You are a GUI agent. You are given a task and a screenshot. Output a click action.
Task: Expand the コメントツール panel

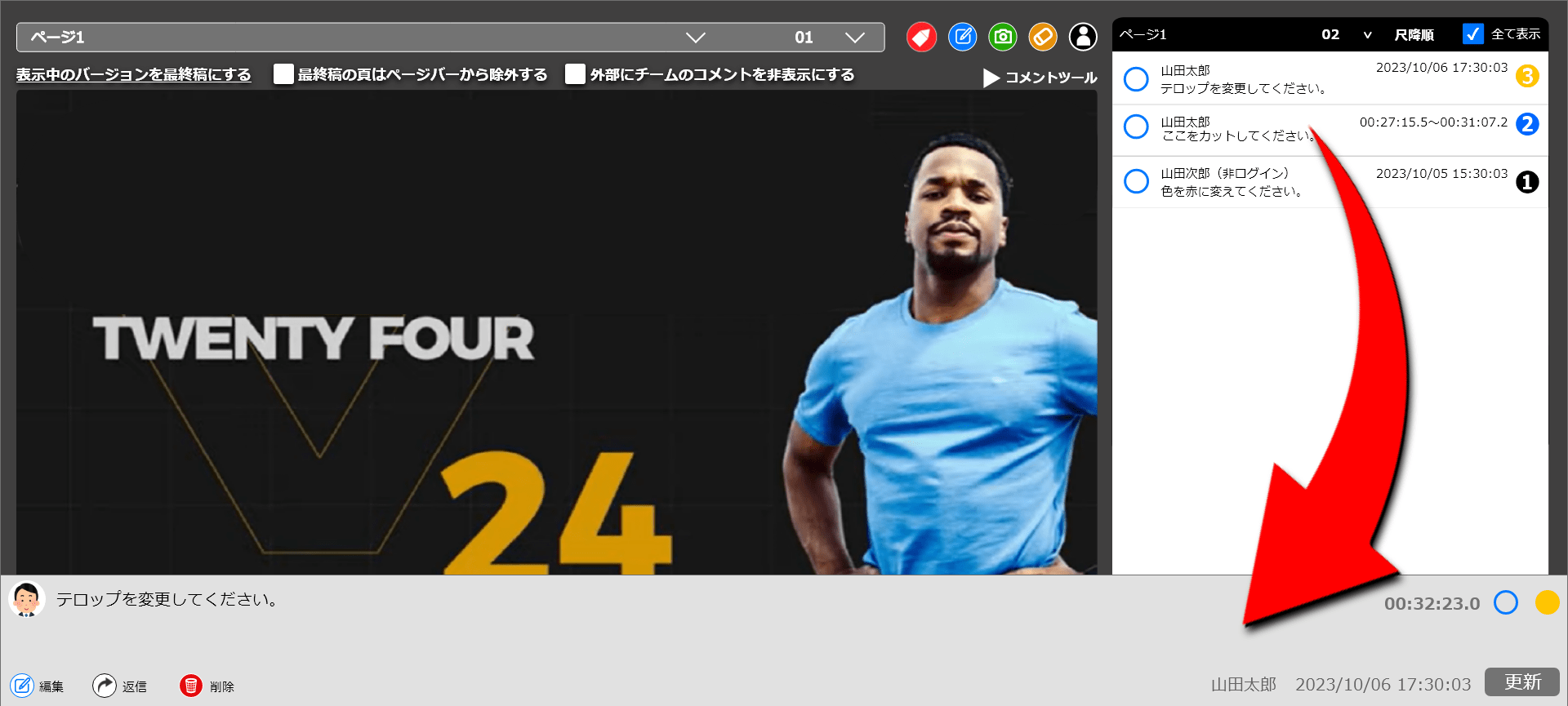[1040, 78]
